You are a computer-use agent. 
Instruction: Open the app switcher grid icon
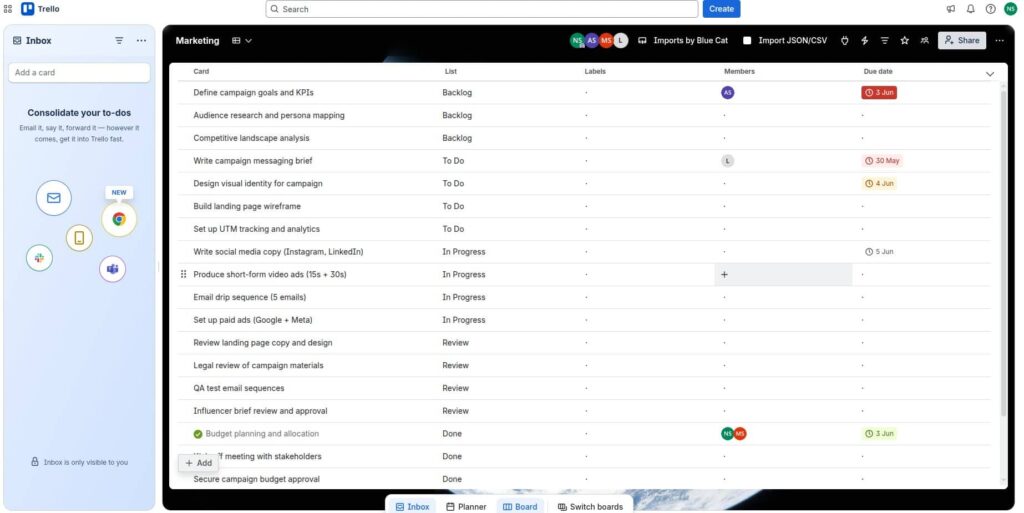(8, 9)
